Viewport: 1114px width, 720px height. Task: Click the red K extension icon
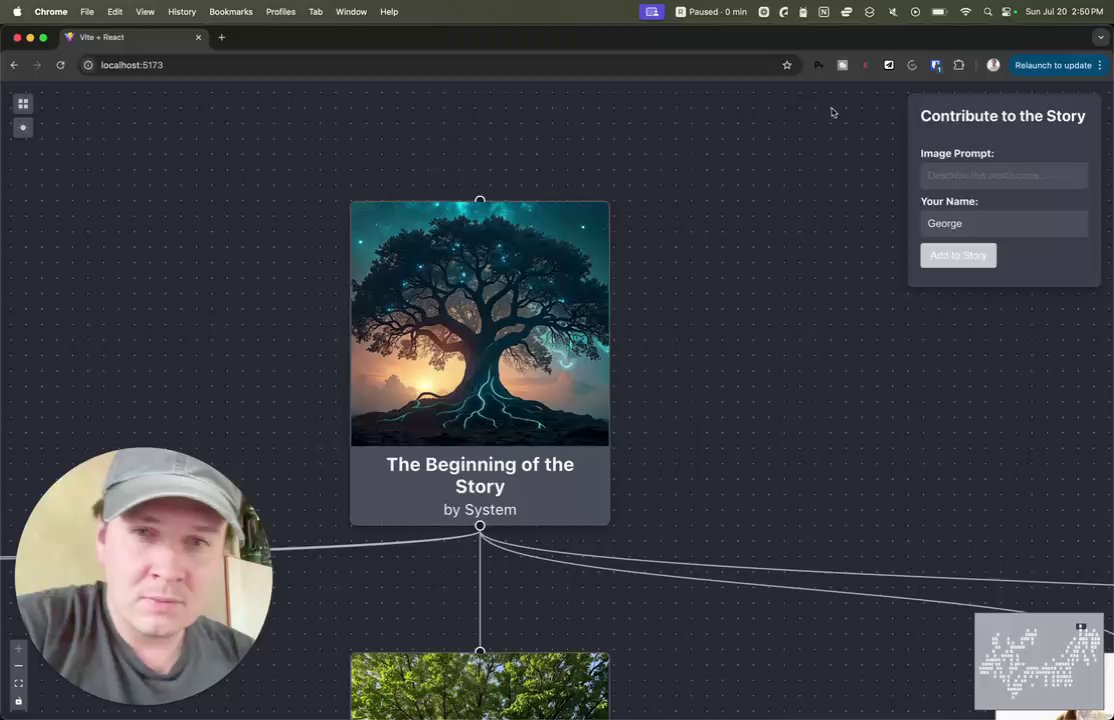coord(865,65)
